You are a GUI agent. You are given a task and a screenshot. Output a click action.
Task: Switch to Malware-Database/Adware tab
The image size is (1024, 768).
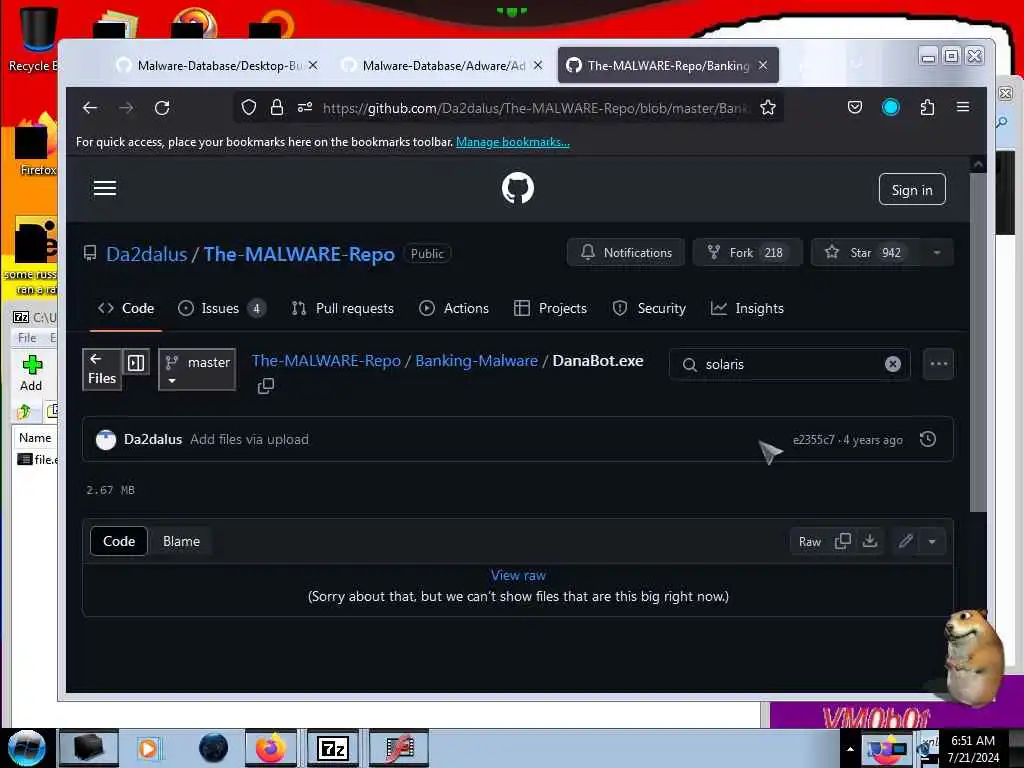[442, 65]
